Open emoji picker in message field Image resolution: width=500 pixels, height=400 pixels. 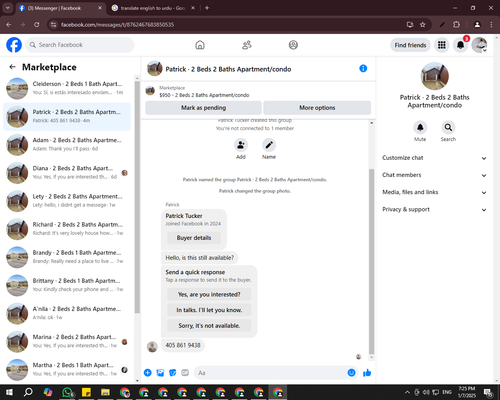pos(351,373)
